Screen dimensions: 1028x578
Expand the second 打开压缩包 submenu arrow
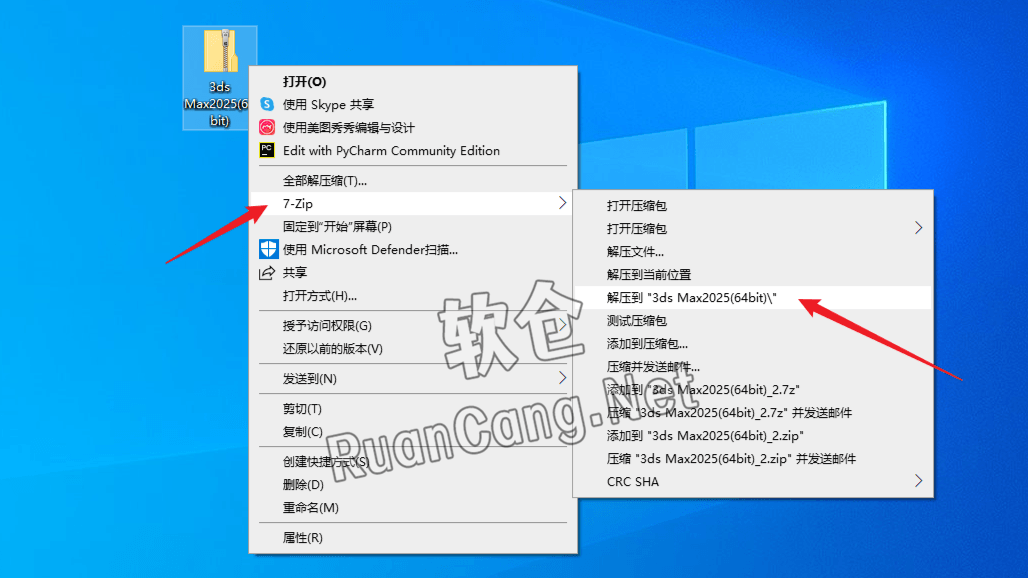(x=918, y=228)
